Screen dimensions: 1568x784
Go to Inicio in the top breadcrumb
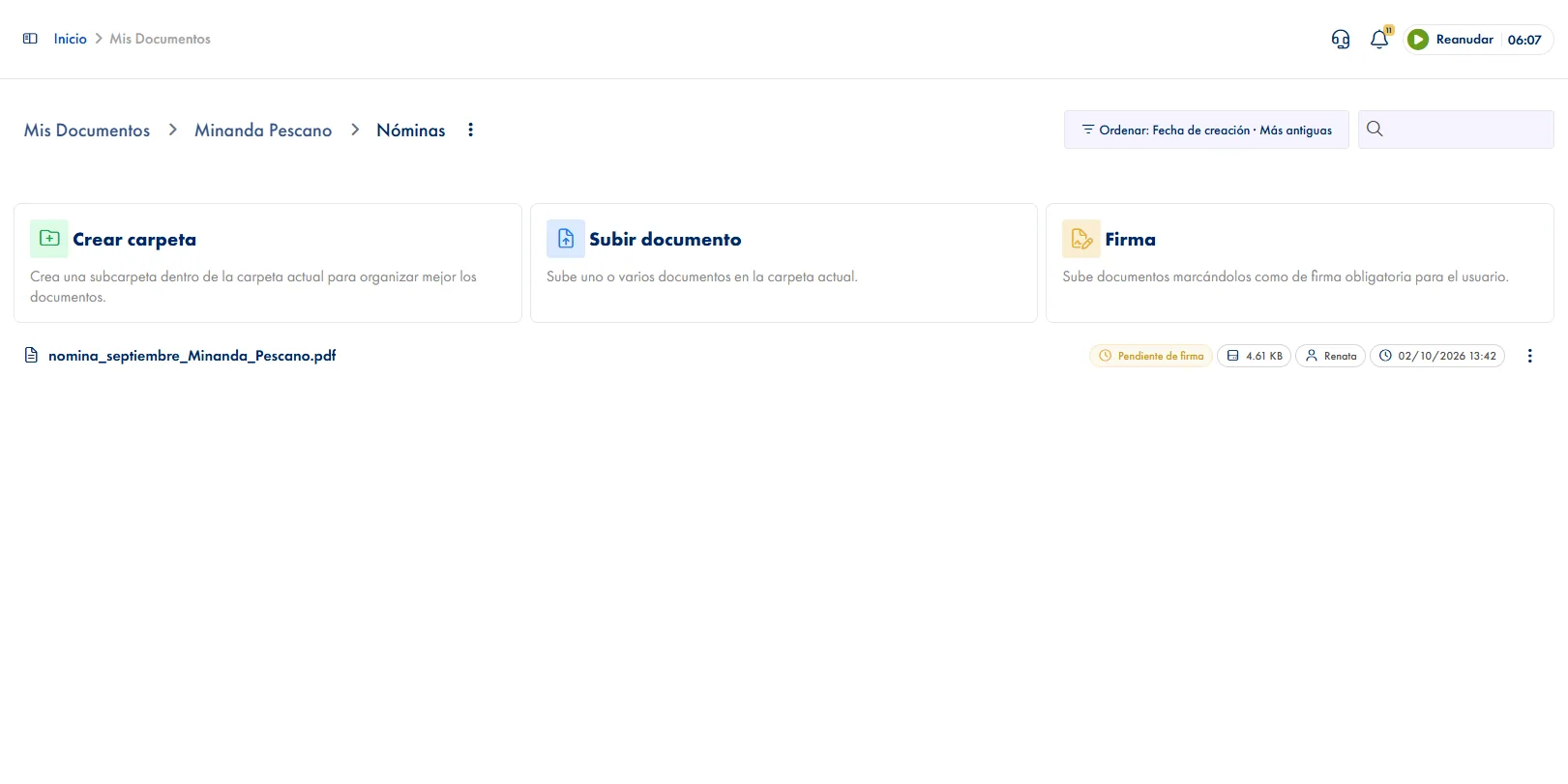coord(71,39)
